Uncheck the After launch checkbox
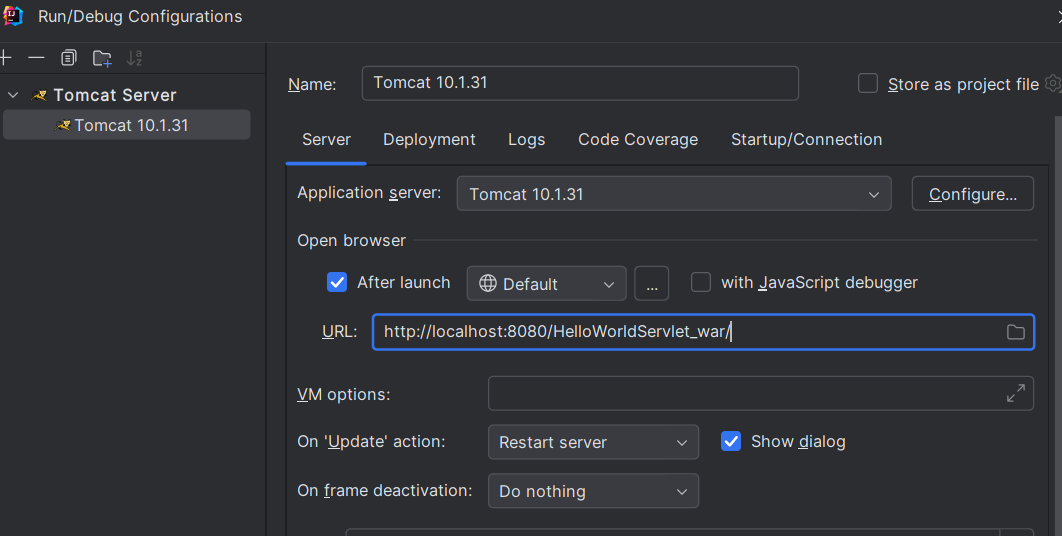1062x536 pixels. click(337, 282)
